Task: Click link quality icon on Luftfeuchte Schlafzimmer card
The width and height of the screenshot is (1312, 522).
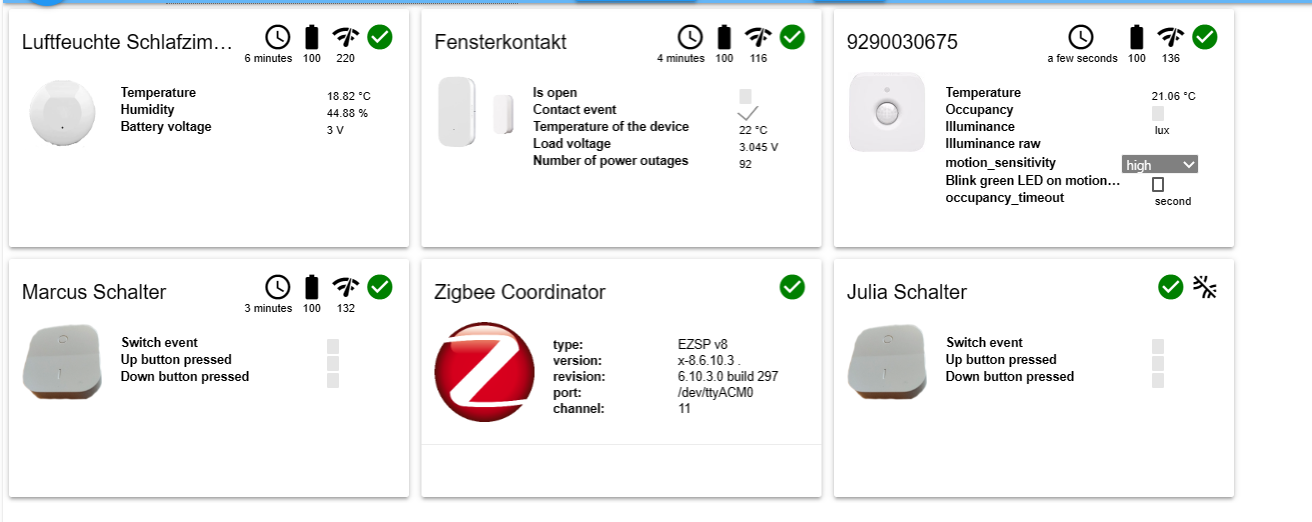Action: [x=346, y=38]
